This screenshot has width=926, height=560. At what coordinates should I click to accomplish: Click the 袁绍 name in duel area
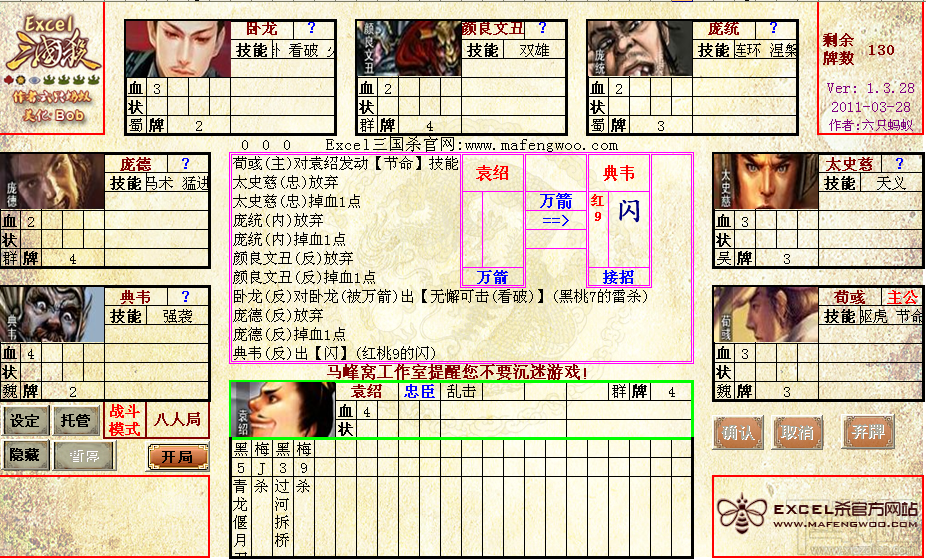coord(492,173)
